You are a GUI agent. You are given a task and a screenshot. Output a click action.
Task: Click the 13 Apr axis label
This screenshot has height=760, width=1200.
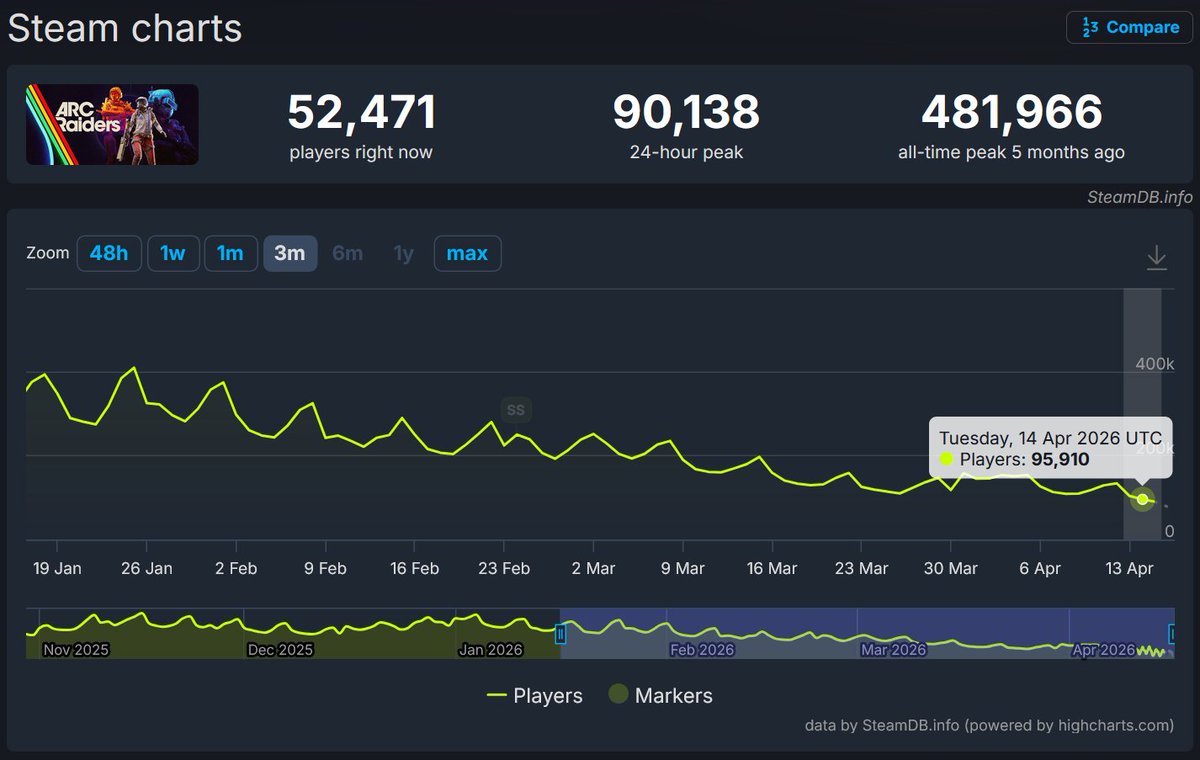click(1129, 568)
